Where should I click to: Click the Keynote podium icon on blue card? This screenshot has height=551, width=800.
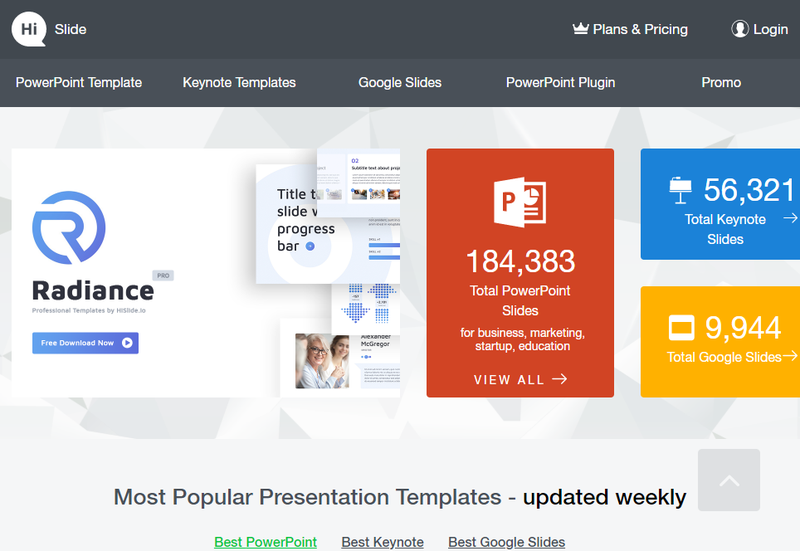680,190
